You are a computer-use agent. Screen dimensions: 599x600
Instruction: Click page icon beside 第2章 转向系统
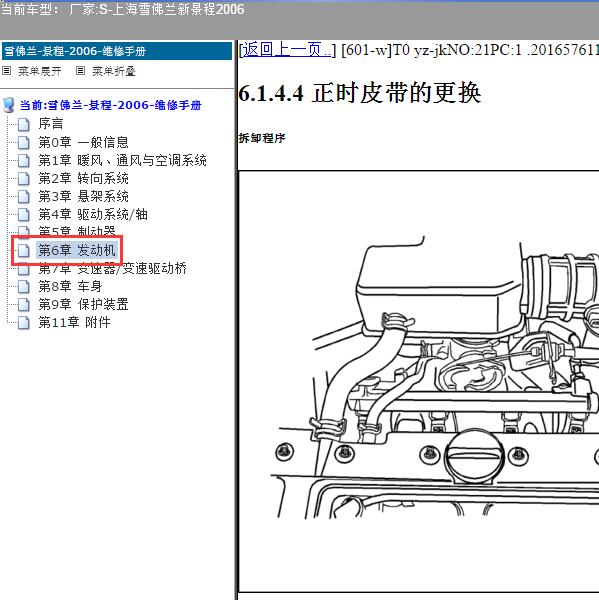(24, 178)
